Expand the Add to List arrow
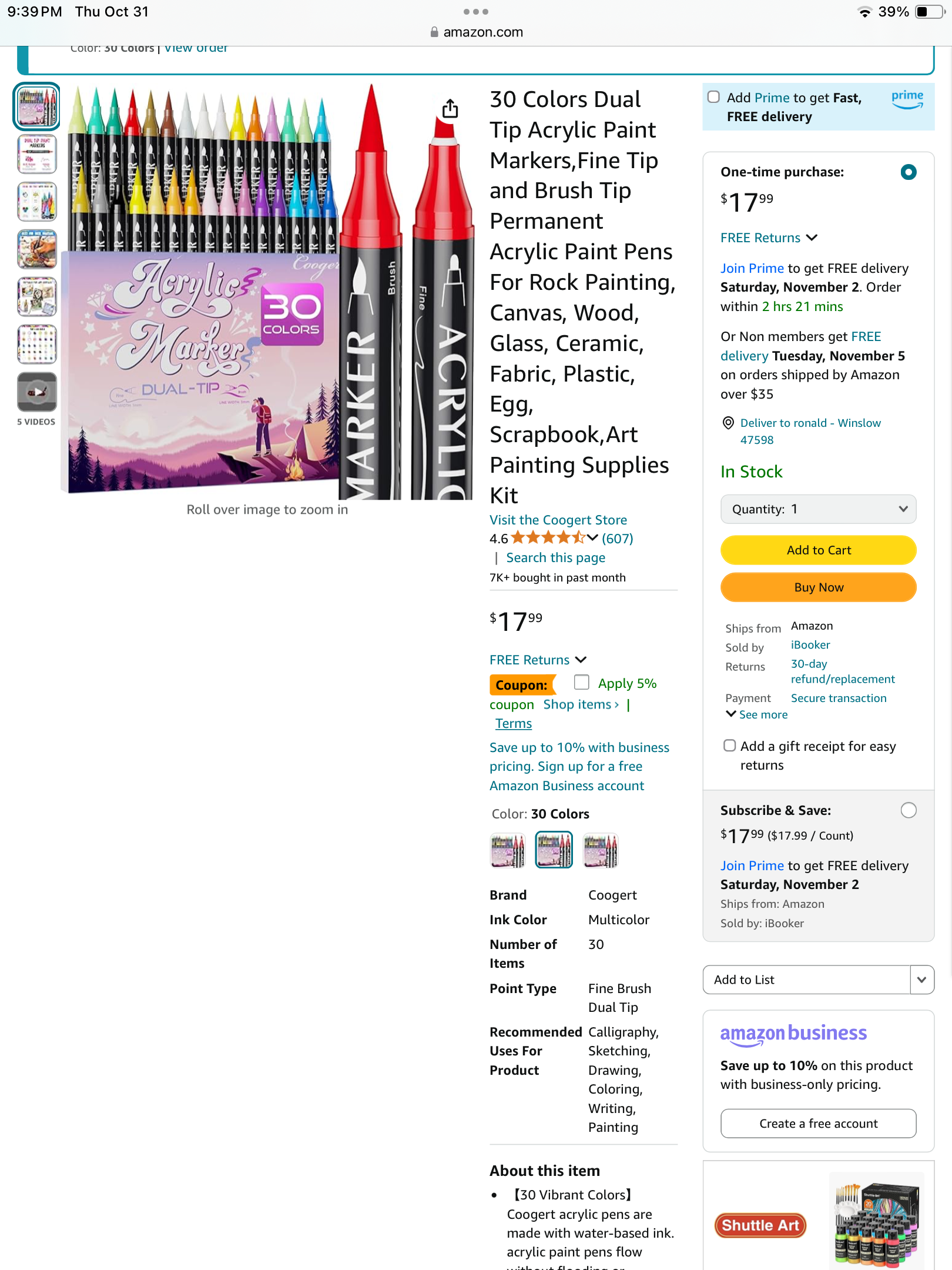952x1270 pixels. tap(922, 980)
